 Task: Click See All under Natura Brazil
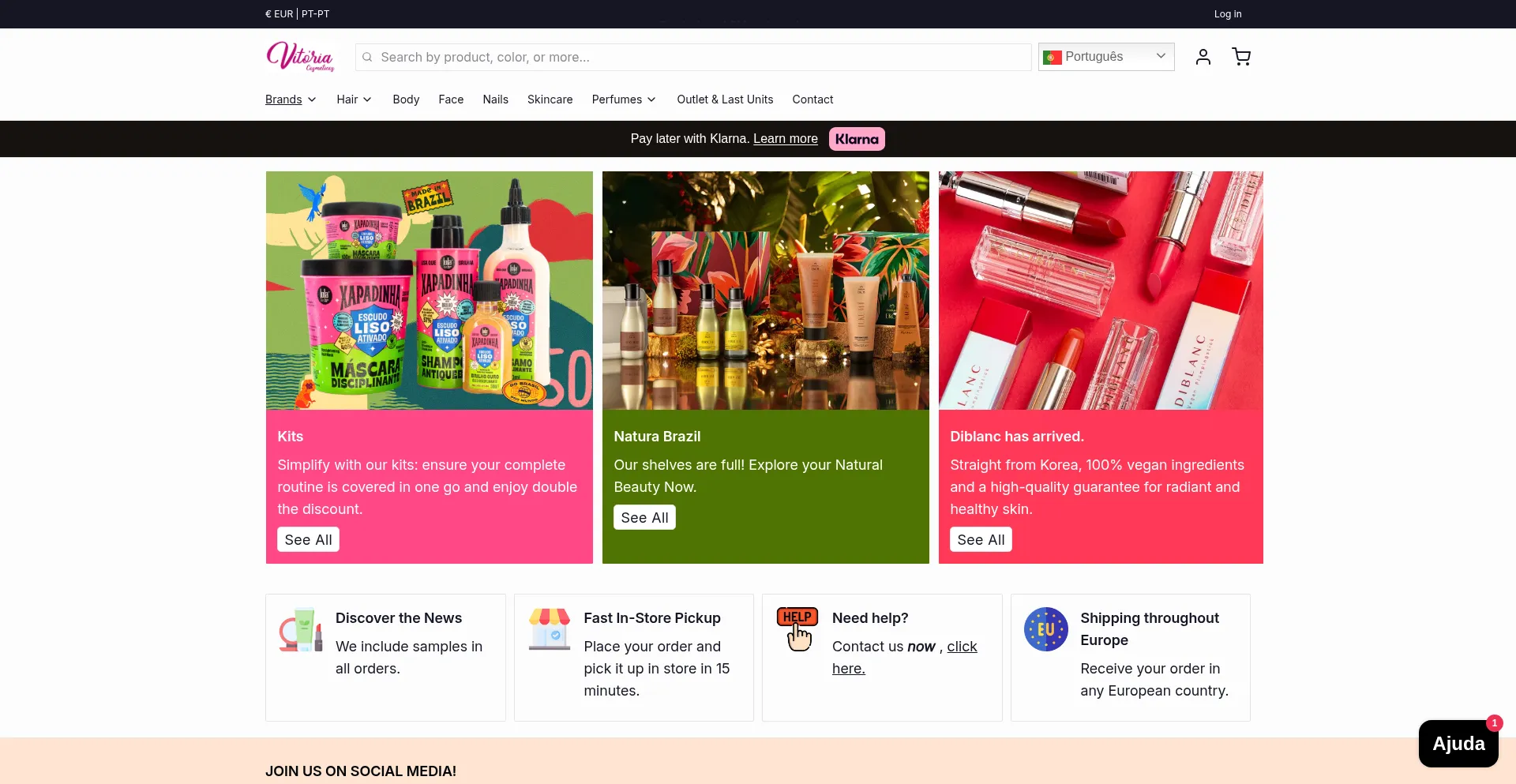tap(644, 518)
